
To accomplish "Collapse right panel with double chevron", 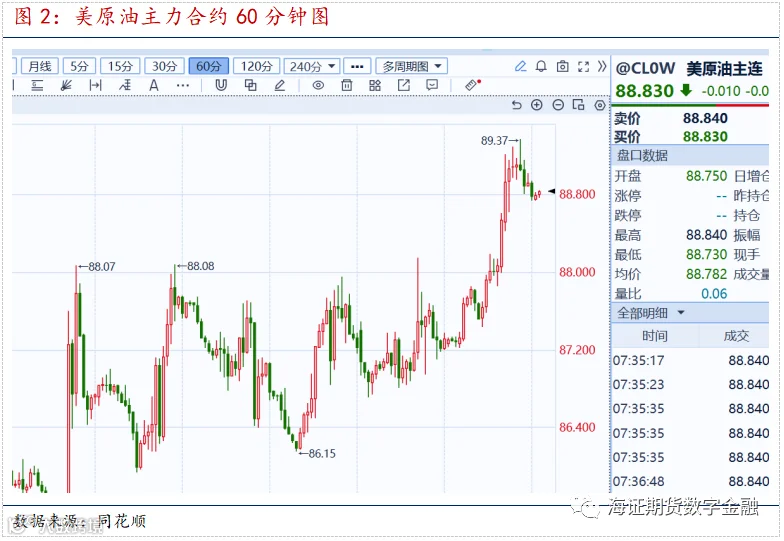I will coord(602,66).
